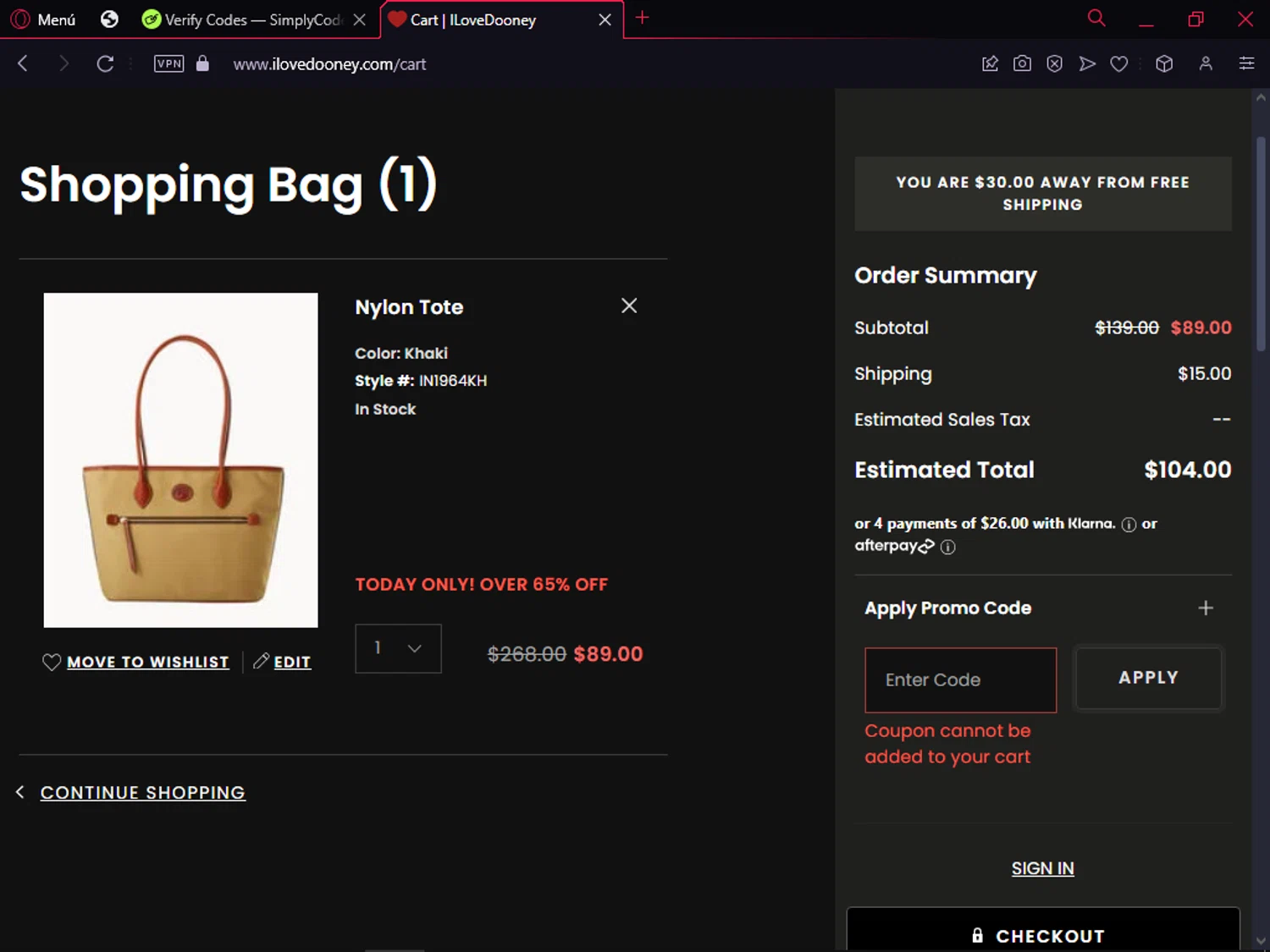
Task: Click the globe workspace icon in tab bar
Action: 109,19
